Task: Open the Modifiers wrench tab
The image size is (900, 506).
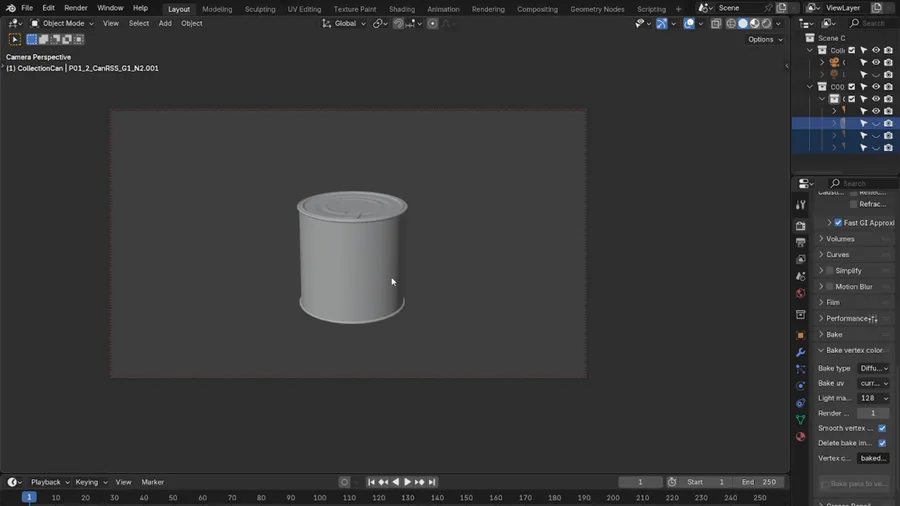Action: [x=800, y=352]
